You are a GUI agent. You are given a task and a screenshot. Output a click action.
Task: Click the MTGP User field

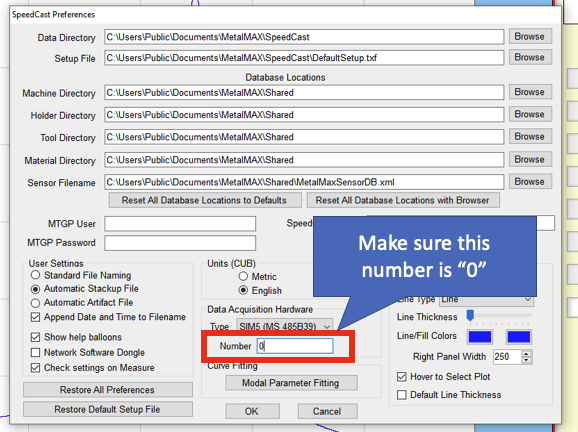tap(180, 224)
